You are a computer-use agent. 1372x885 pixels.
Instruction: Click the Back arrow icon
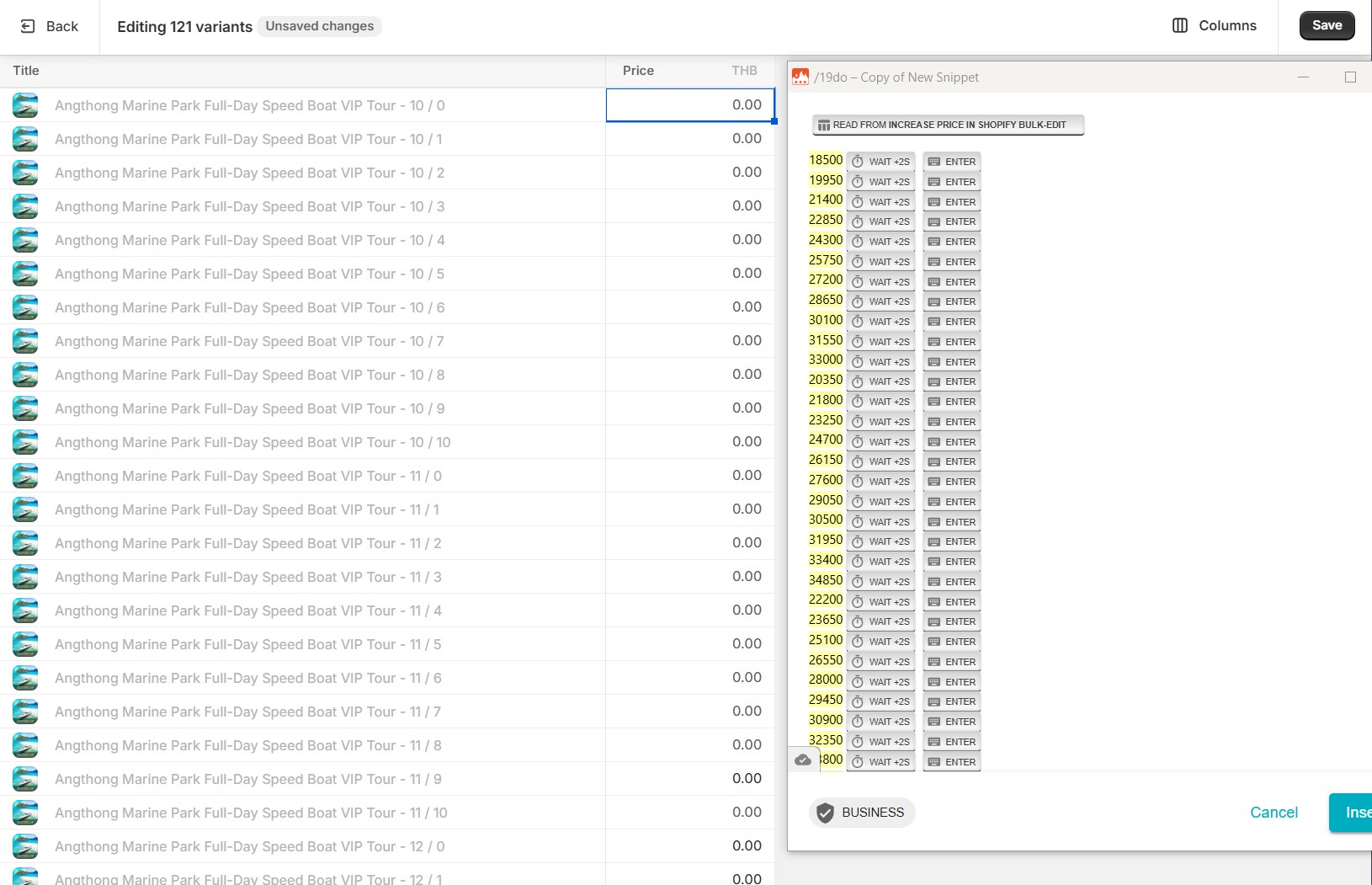(x=28, y=26)
